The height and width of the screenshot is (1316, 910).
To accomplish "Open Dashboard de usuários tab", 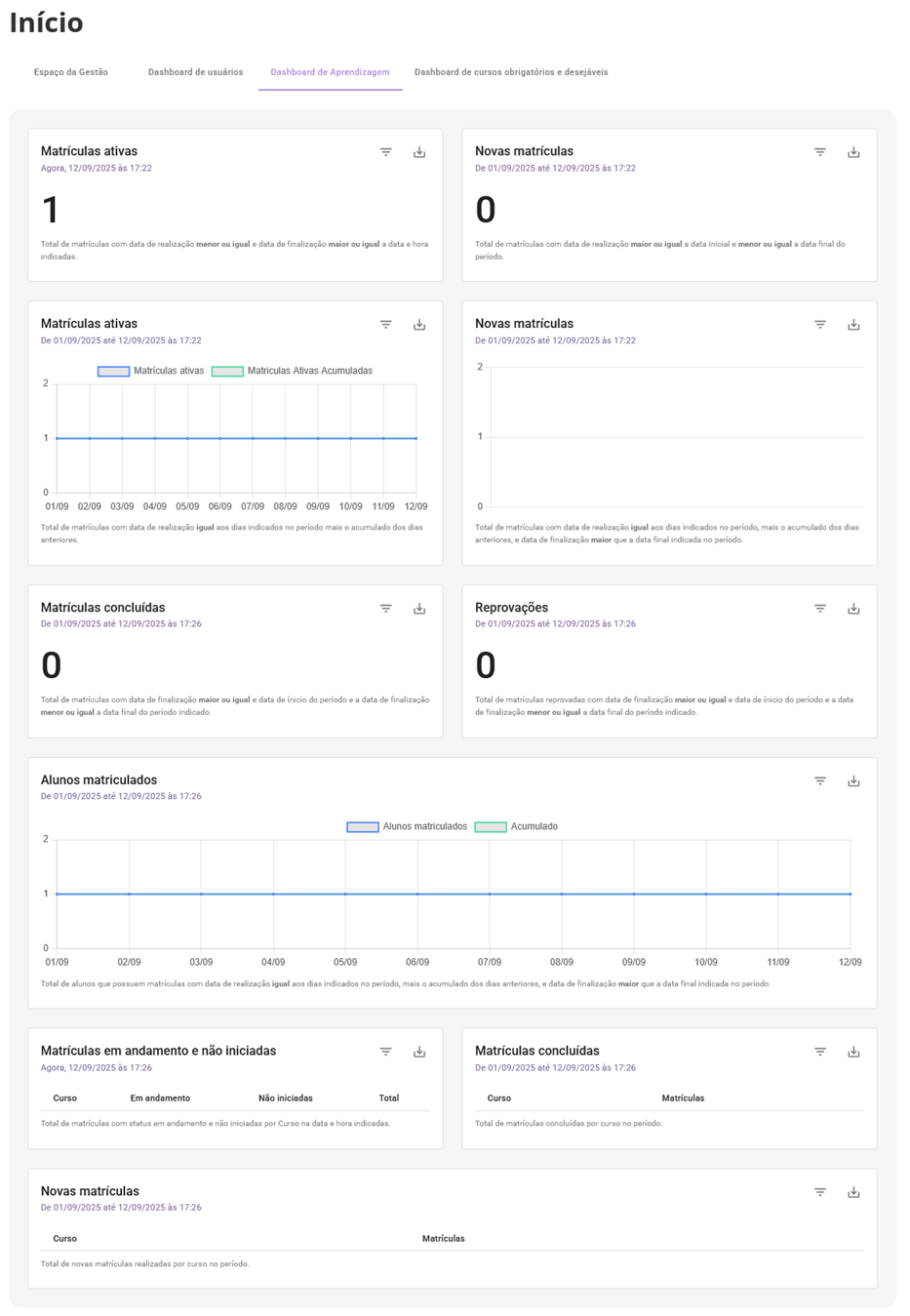I will tap(195, 72).
